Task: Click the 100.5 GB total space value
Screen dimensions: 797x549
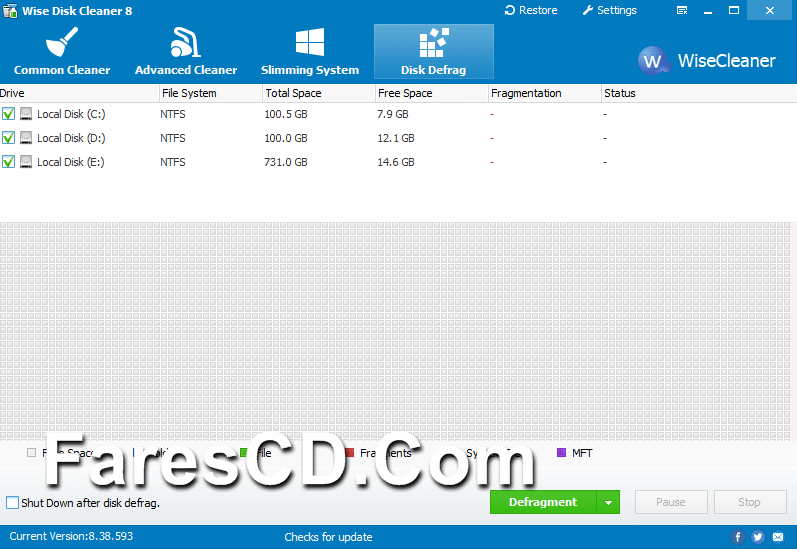Action: click(x=286, y=114)
